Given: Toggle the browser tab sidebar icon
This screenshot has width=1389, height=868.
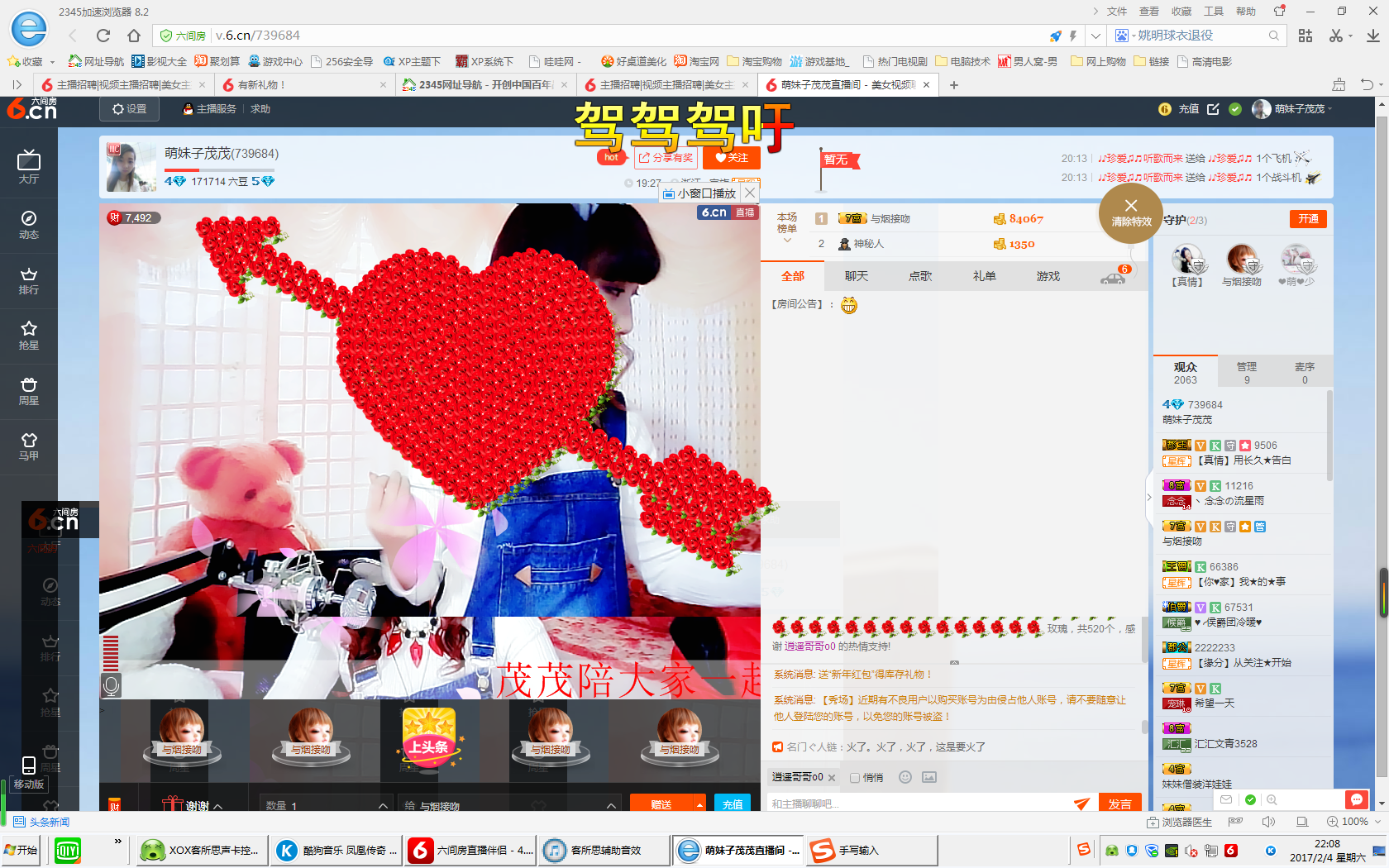Looking at the screenshot, I should pyautogui.click(x=17, y=84).
